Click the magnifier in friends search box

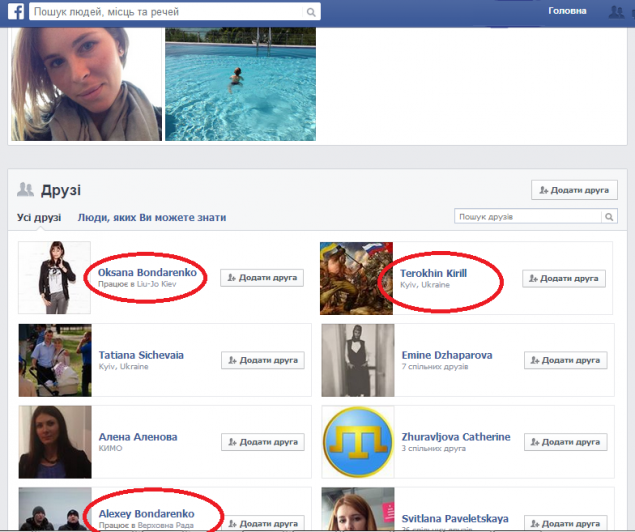pyautogui.click(x=609, y=216)
